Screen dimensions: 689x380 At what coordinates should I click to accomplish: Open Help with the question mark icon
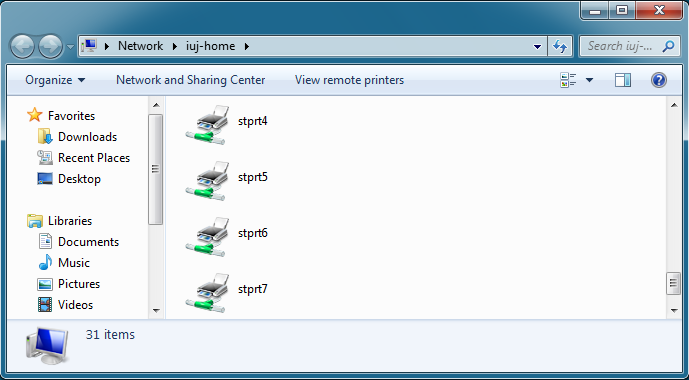point(658,80)
